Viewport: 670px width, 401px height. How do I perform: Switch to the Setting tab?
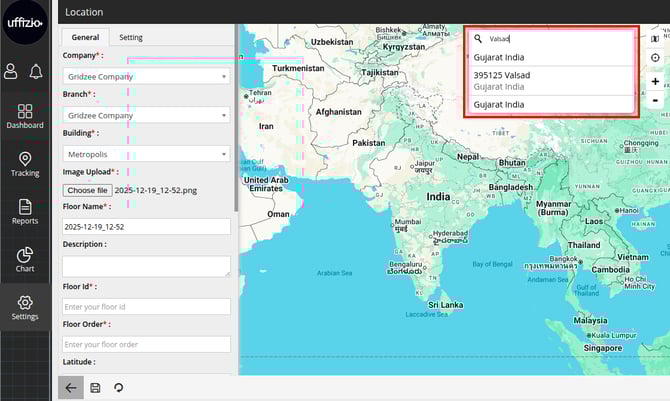pos(131,37)
